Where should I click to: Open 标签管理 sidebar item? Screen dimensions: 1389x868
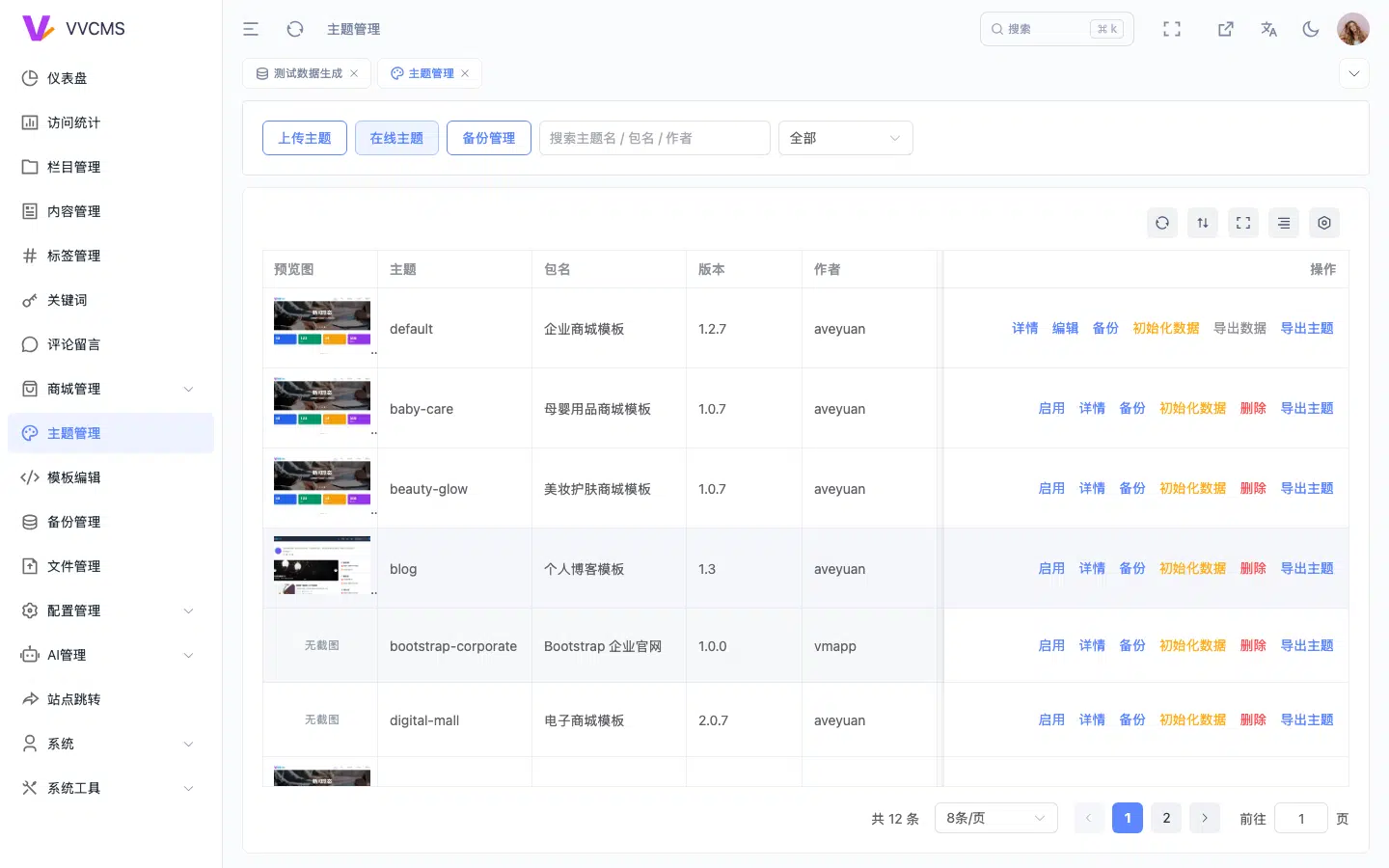[x=111, y=256]
